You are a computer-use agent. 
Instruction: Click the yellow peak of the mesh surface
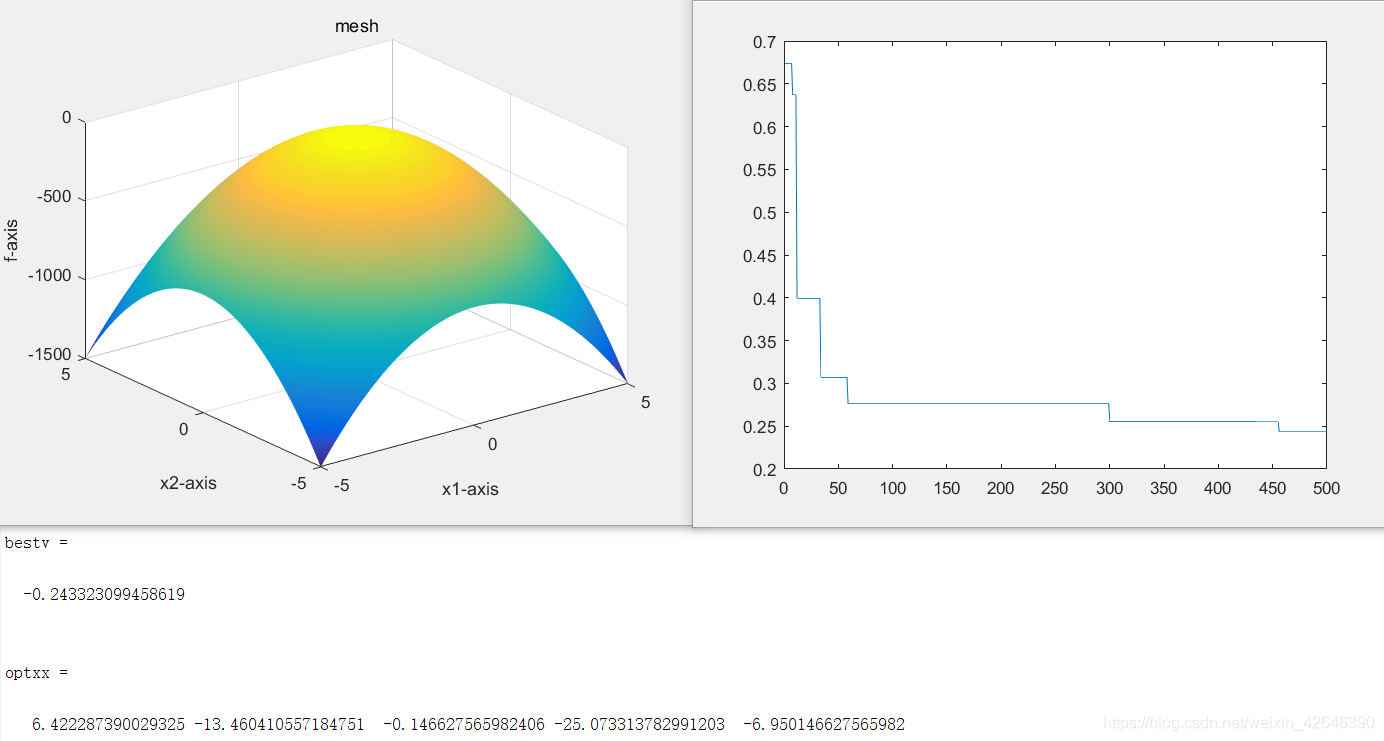tap(358, 137)
